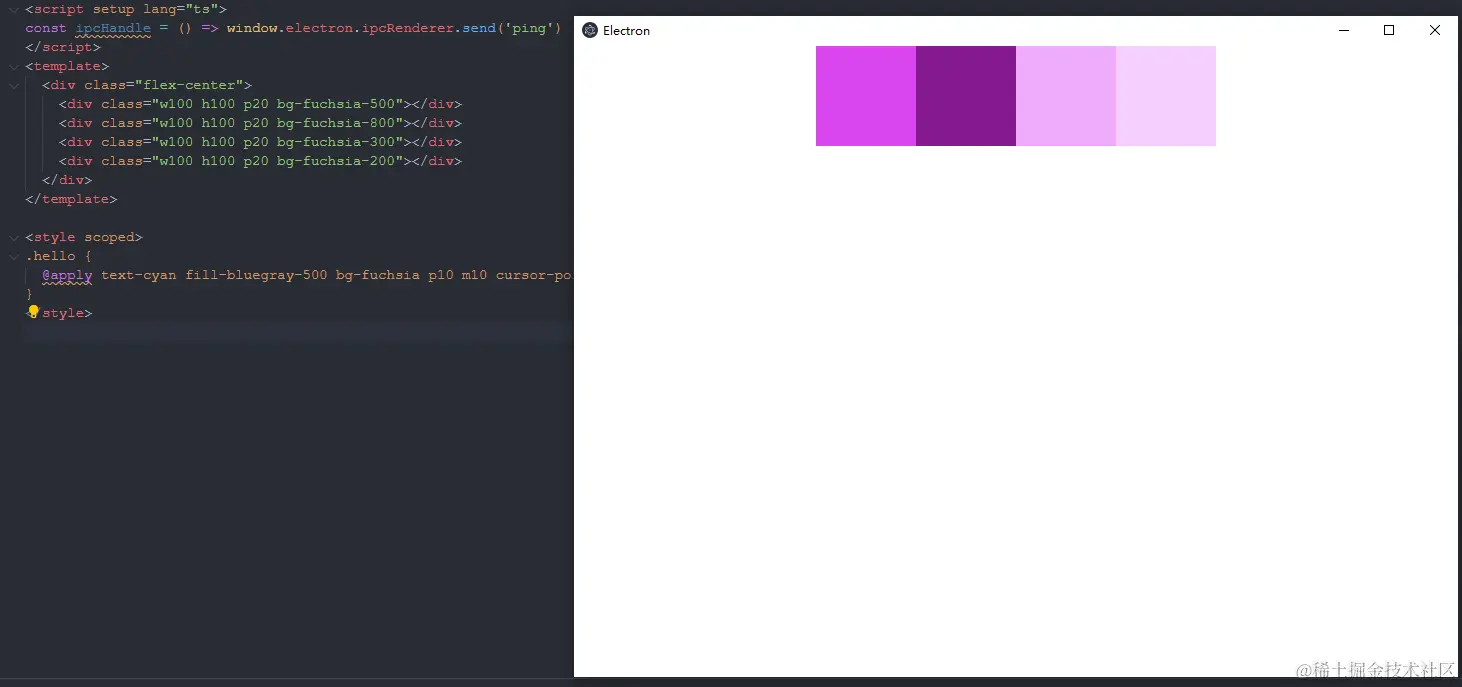The image size is (1462, 687).
Task: Click the Electron app icon in title bar
Action: 590,30
